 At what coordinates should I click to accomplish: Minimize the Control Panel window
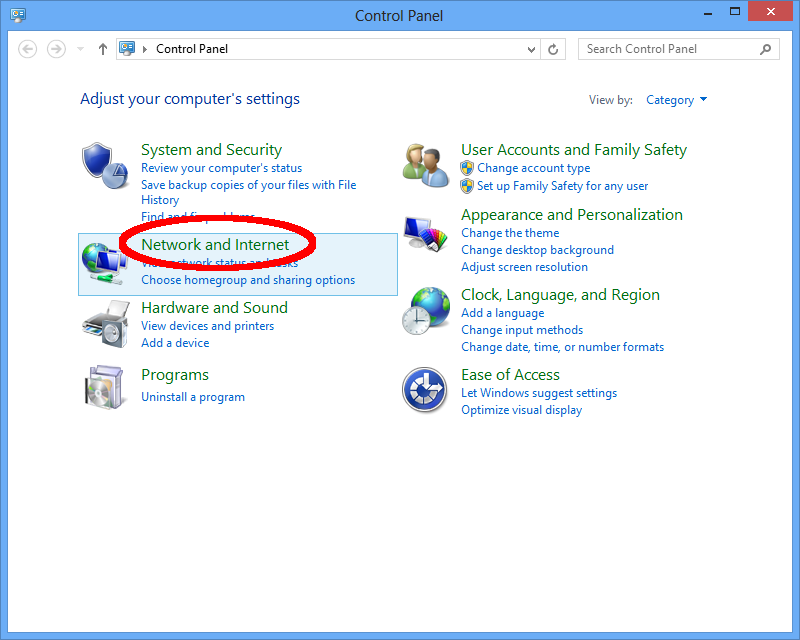[708, 12]
